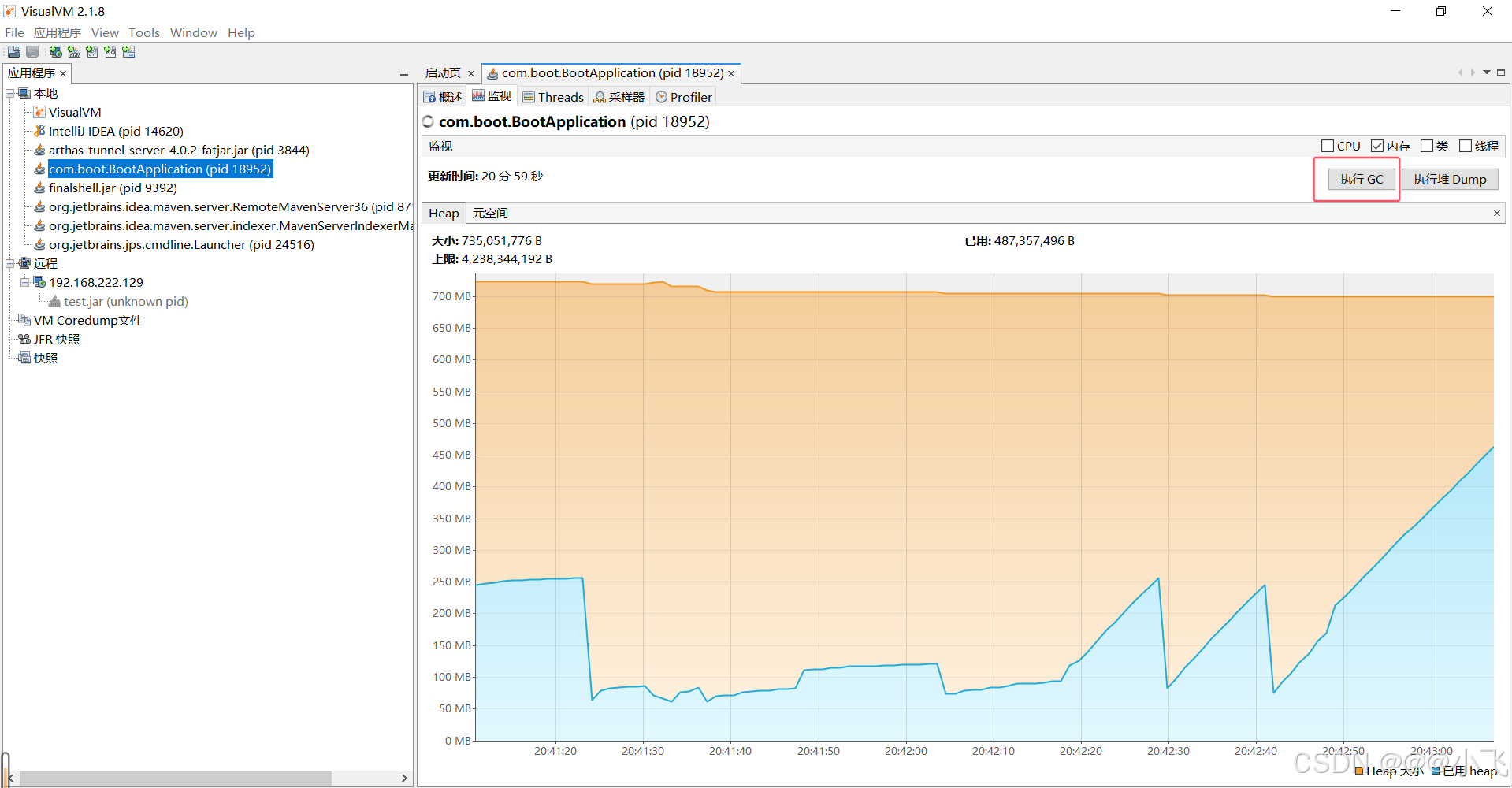Maximize the editor window area

point(1501,72)
